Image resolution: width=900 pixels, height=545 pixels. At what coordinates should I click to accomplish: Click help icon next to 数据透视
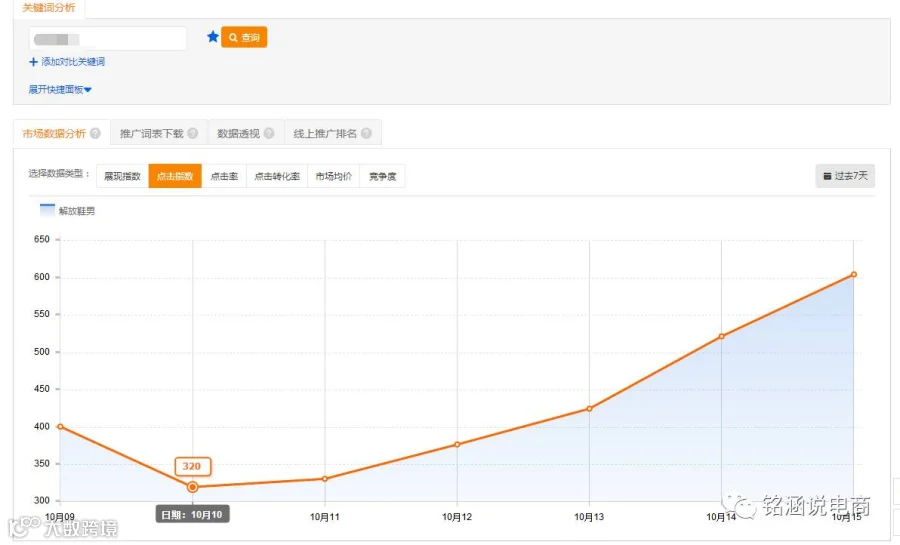coord(269,133)
